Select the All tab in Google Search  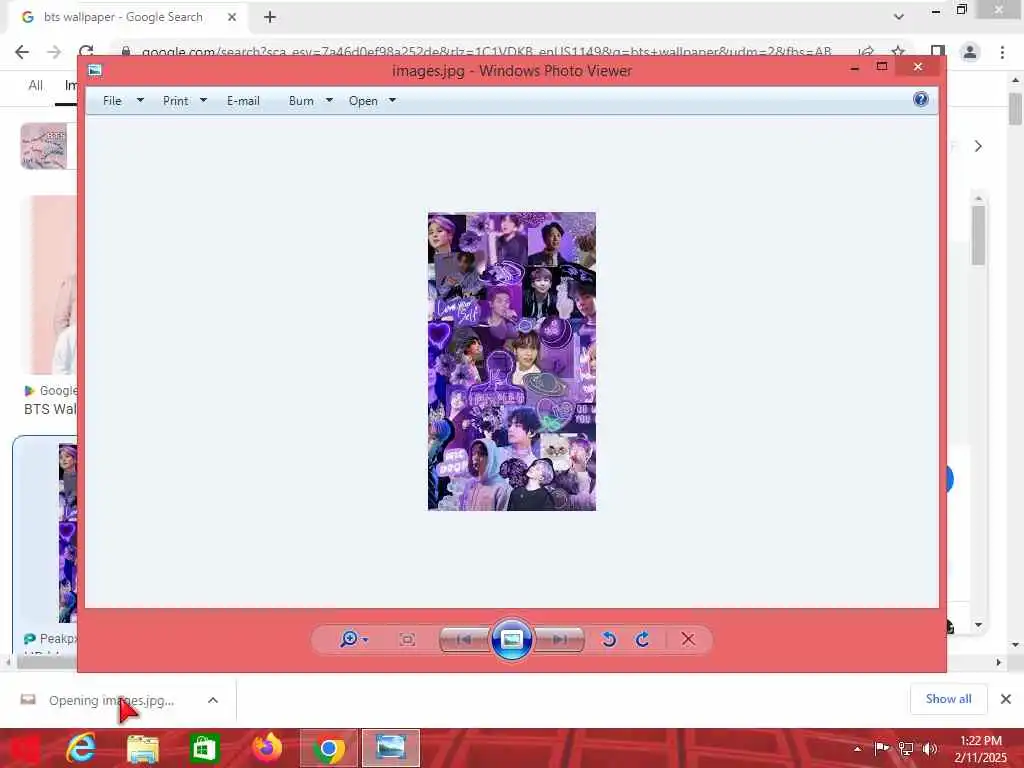tap(35, 86)
